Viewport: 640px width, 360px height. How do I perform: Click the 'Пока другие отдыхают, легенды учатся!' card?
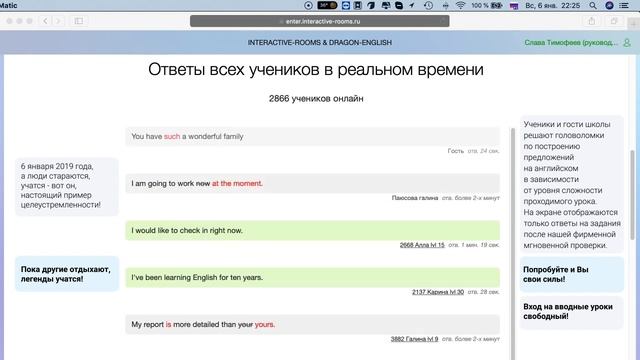67,274
